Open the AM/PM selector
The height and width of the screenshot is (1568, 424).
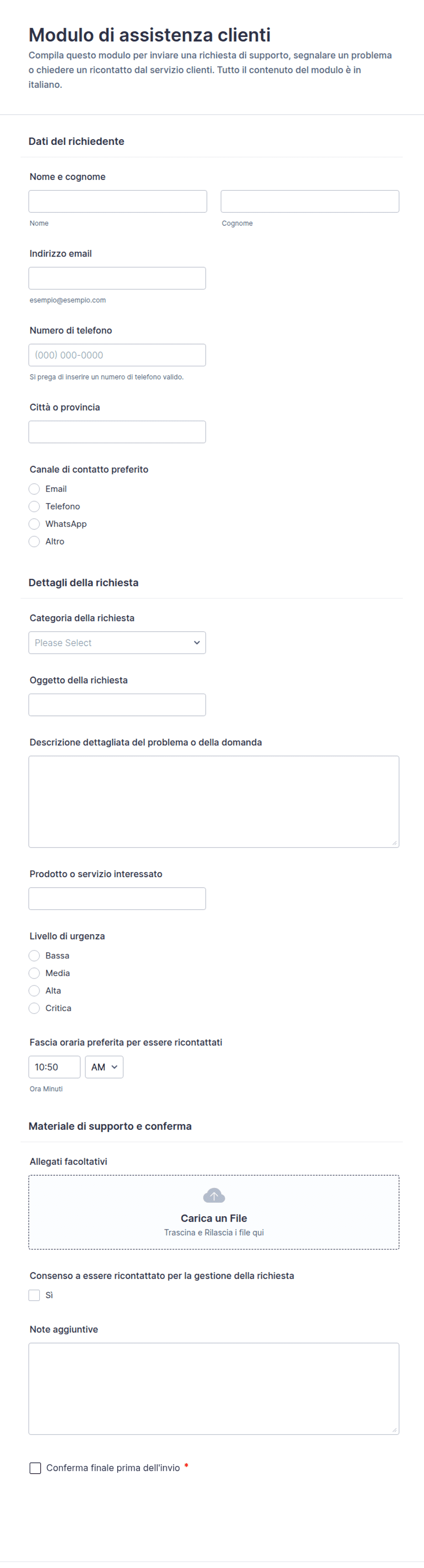[104, 1067]
